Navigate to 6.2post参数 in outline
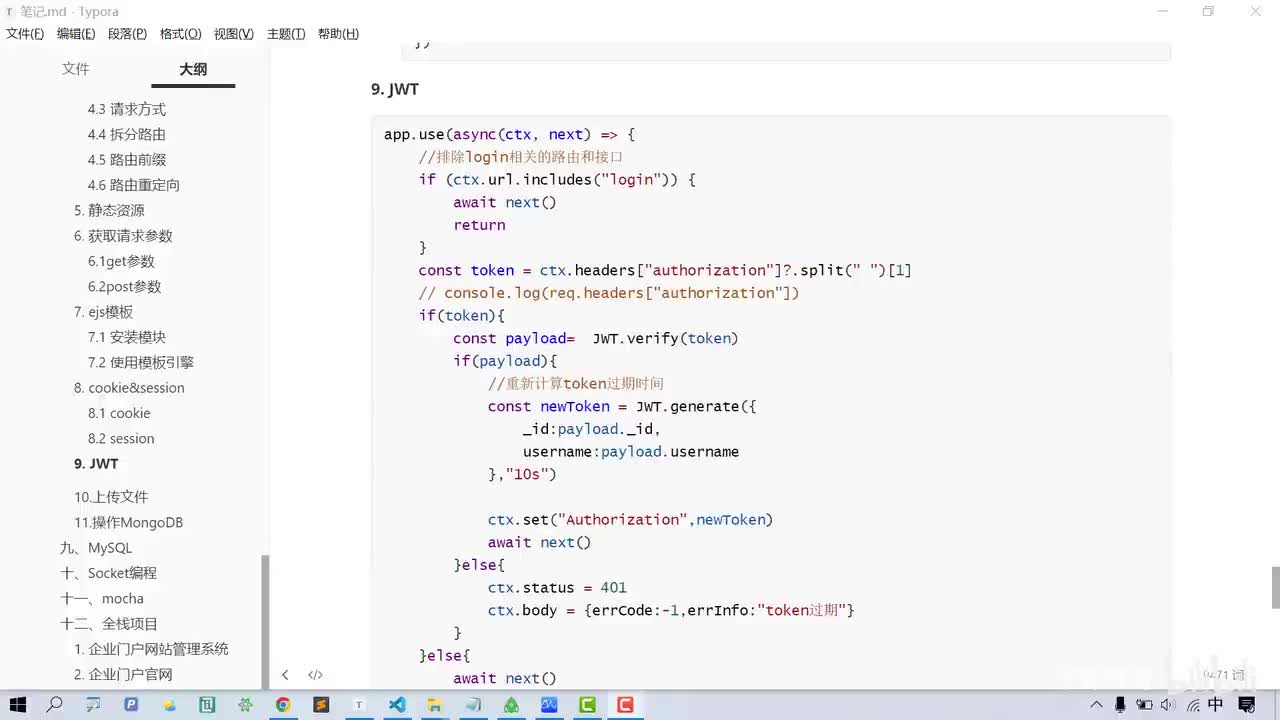 point(124,287)
